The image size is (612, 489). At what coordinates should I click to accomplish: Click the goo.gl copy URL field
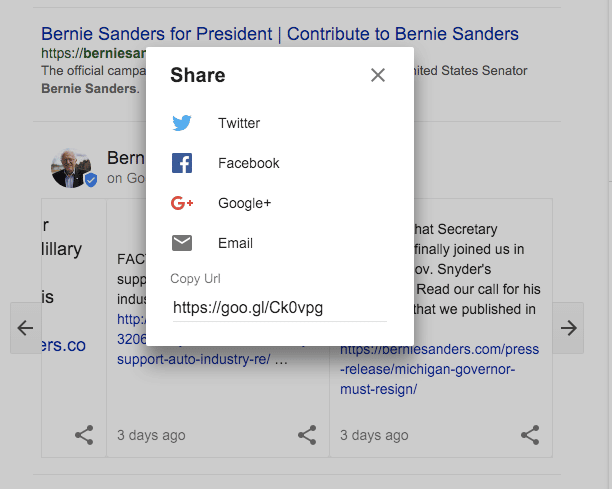point(278,308)
